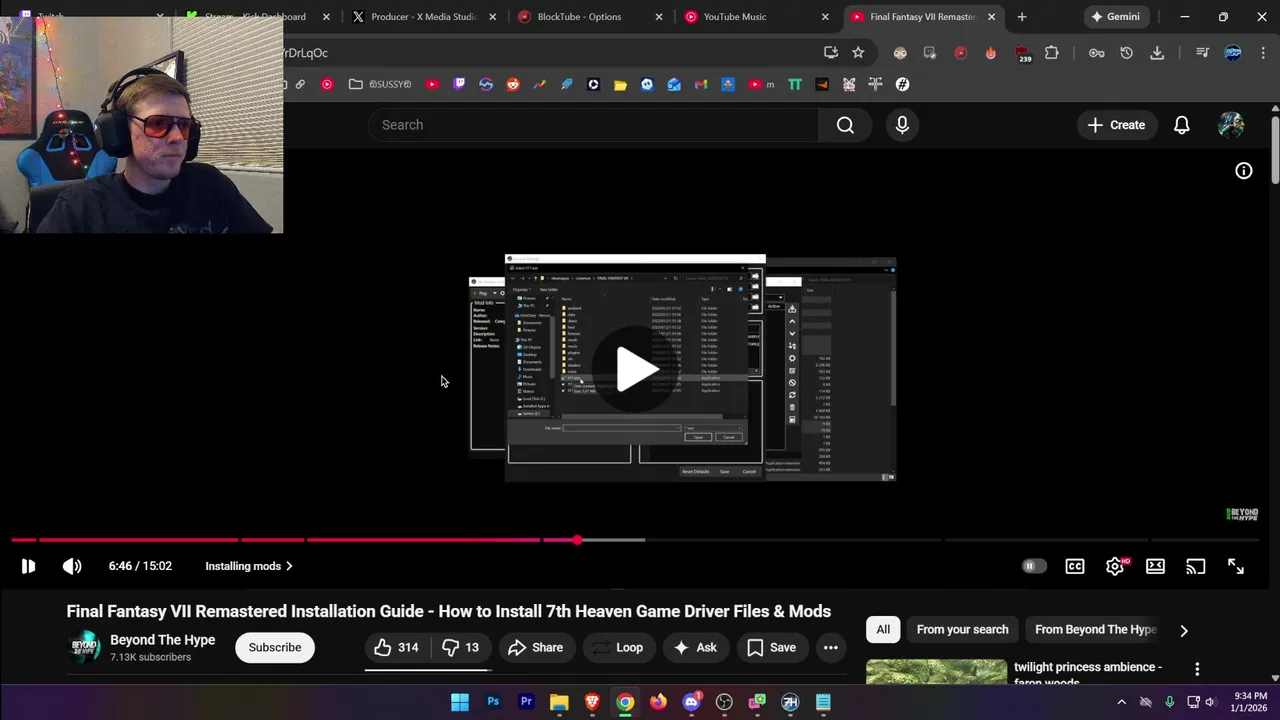The image size is (1280, 720).
Task: Open the Gemini button in Chrome
Action: [x=1117, y=17]
